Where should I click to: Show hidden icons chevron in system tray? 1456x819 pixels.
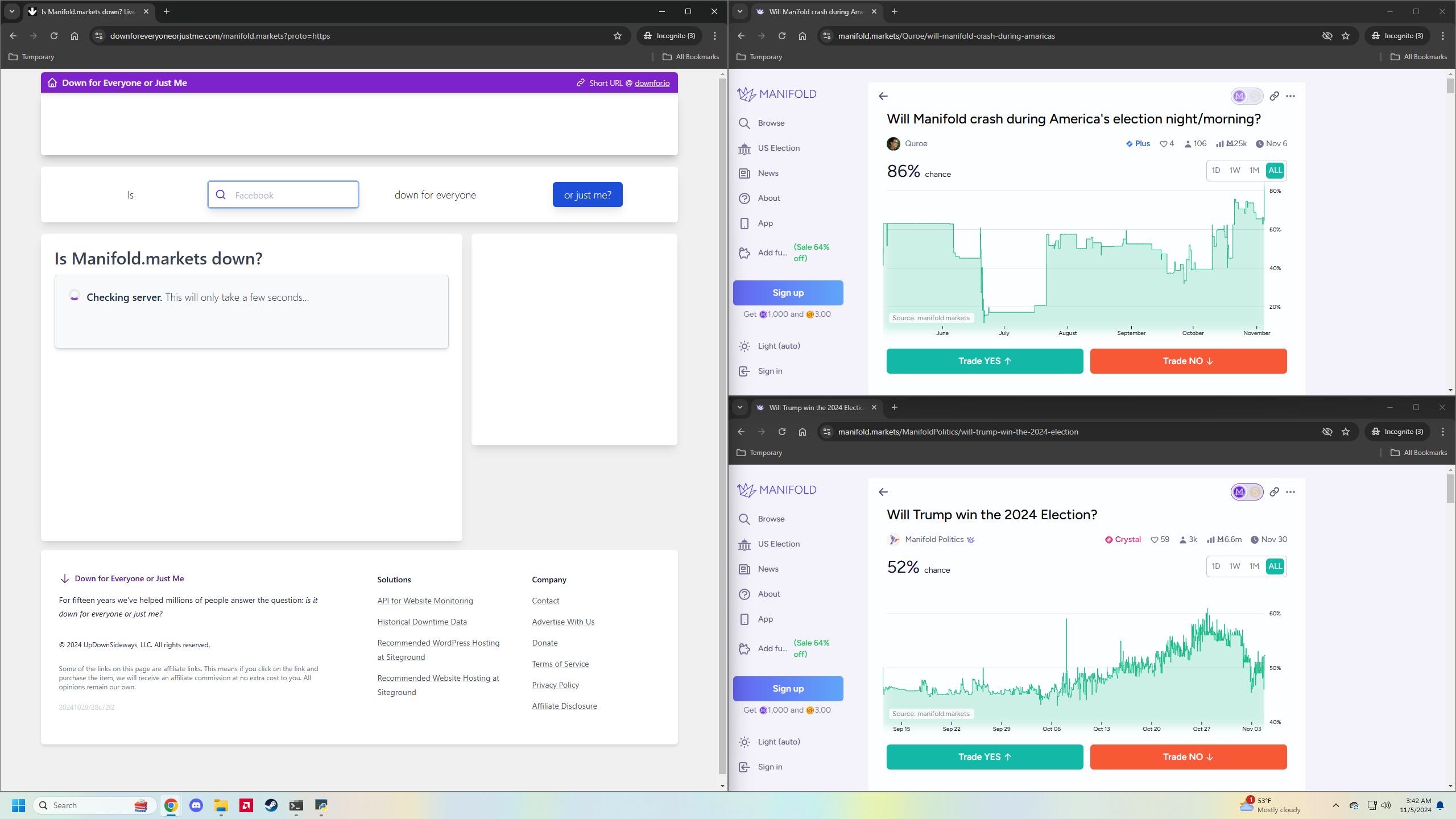click(1336, 805)
